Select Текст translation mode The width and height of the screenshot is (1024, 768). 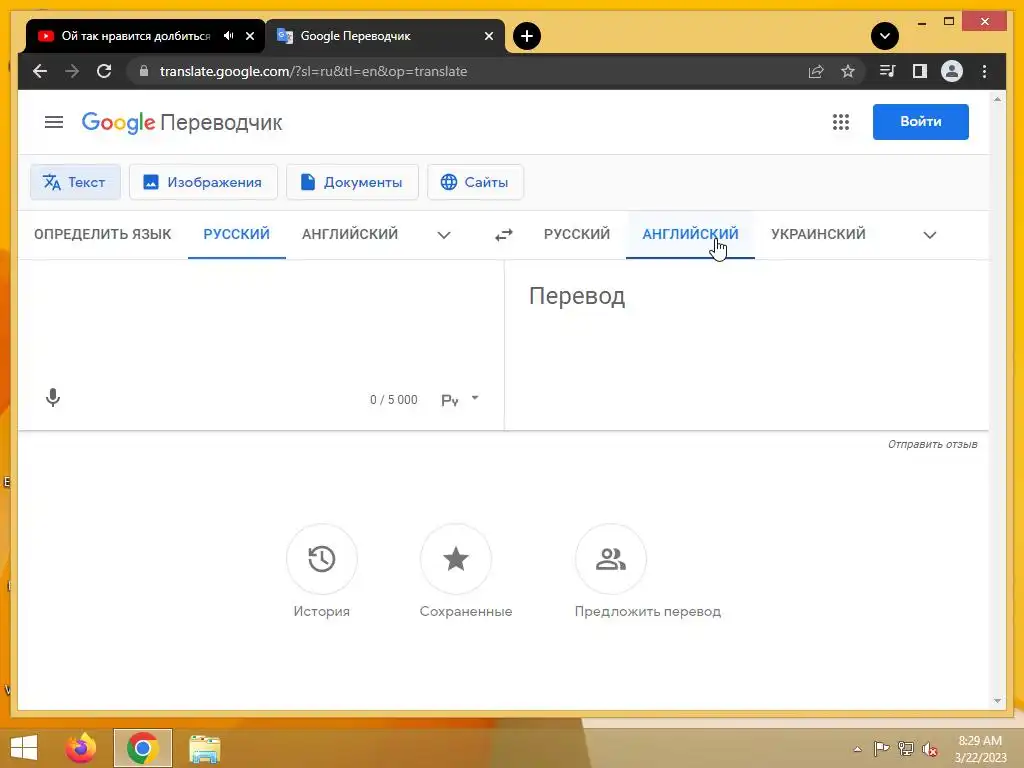point(75,182)
